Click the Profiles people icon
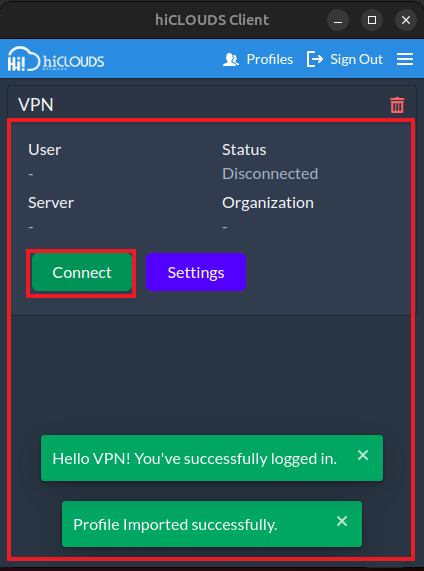 [x=231, y=59]
